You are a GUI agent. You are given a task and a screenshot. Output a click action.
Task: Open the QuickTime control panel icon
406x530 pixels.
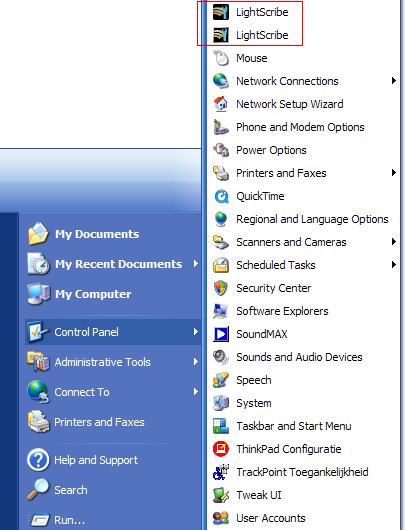[x=221, y=196]
